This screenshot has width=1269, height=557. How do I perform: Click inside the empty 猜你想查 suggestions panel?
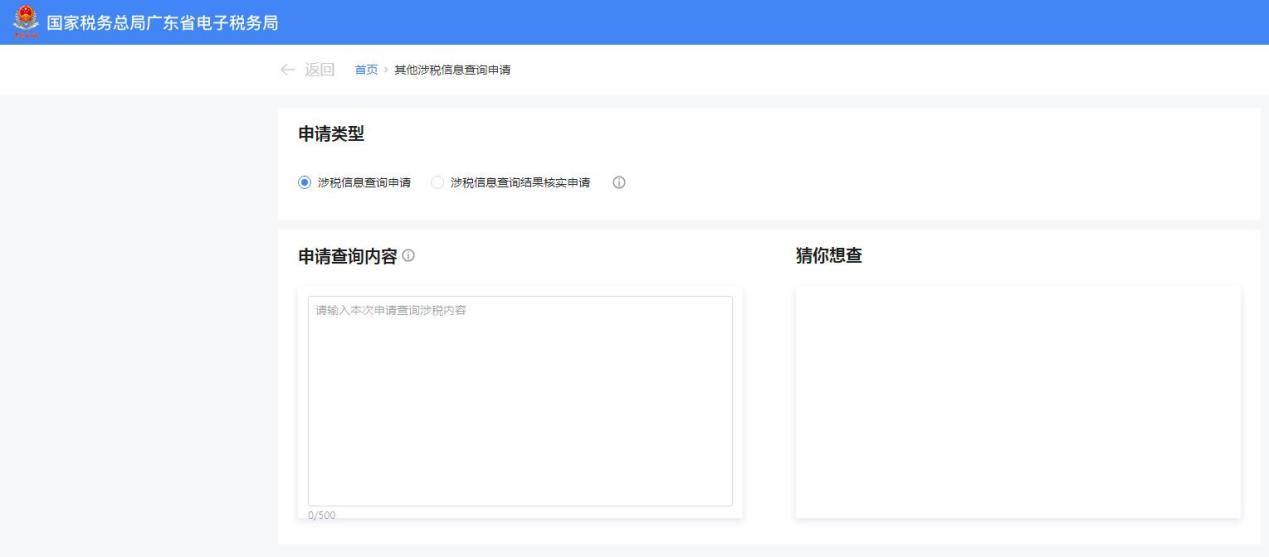point(1018,400)
